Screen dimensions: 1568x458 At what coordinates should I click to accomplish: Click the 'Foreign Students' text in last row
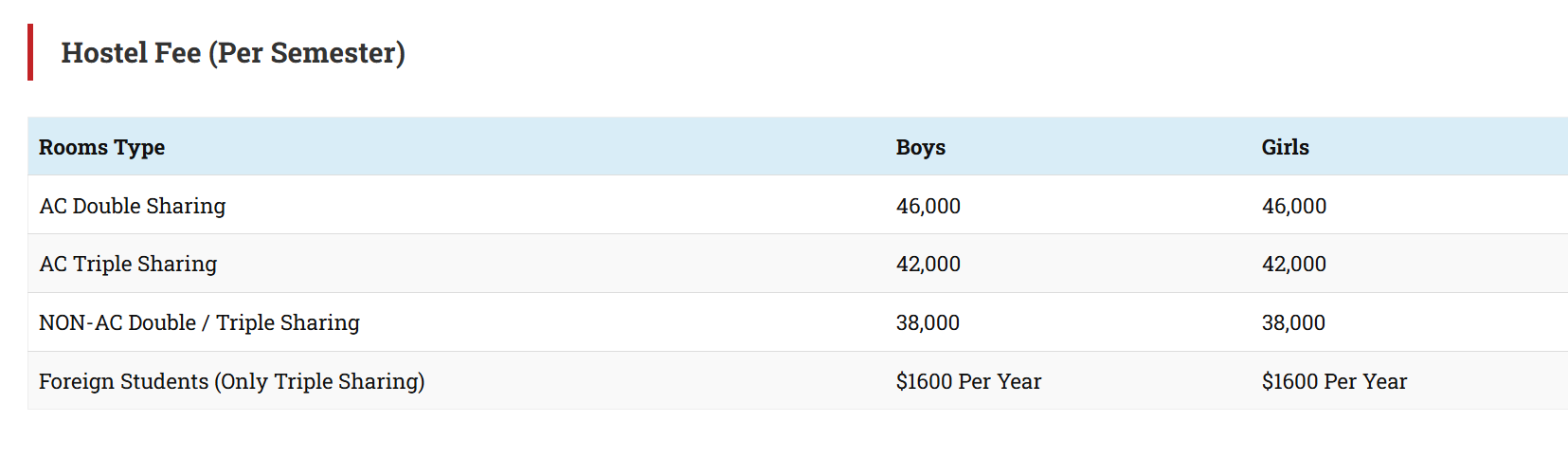[123, 381]
